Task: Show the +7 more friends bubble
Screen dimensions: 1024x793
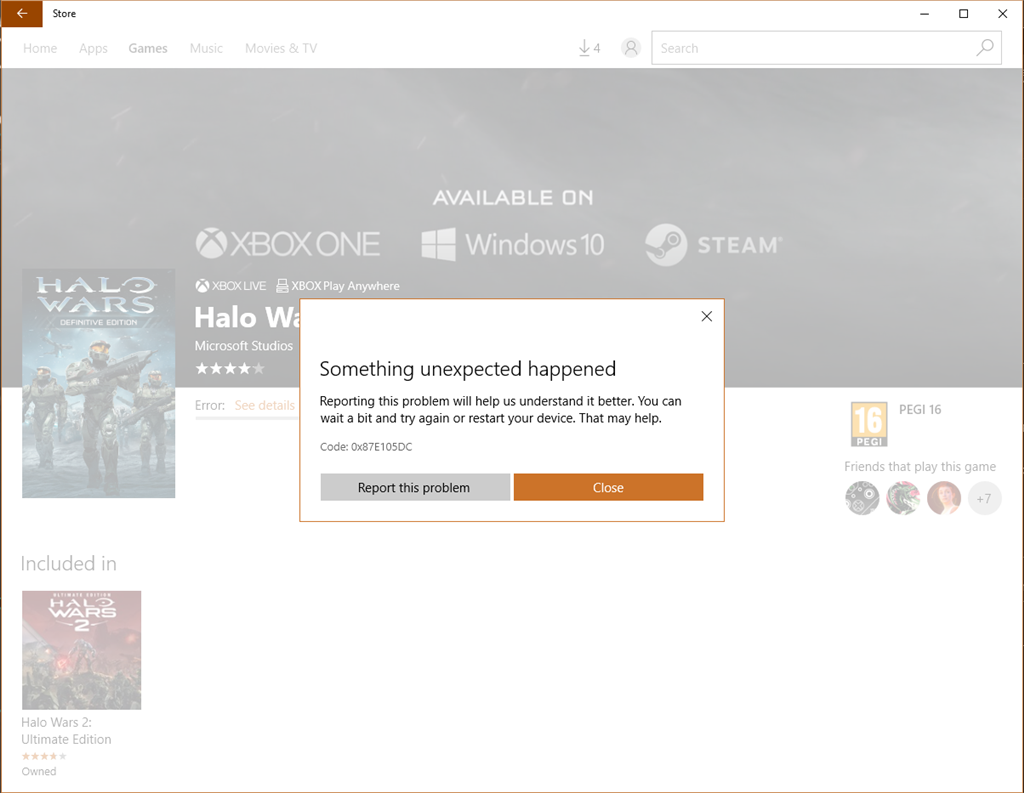Action: coord(984,499)
